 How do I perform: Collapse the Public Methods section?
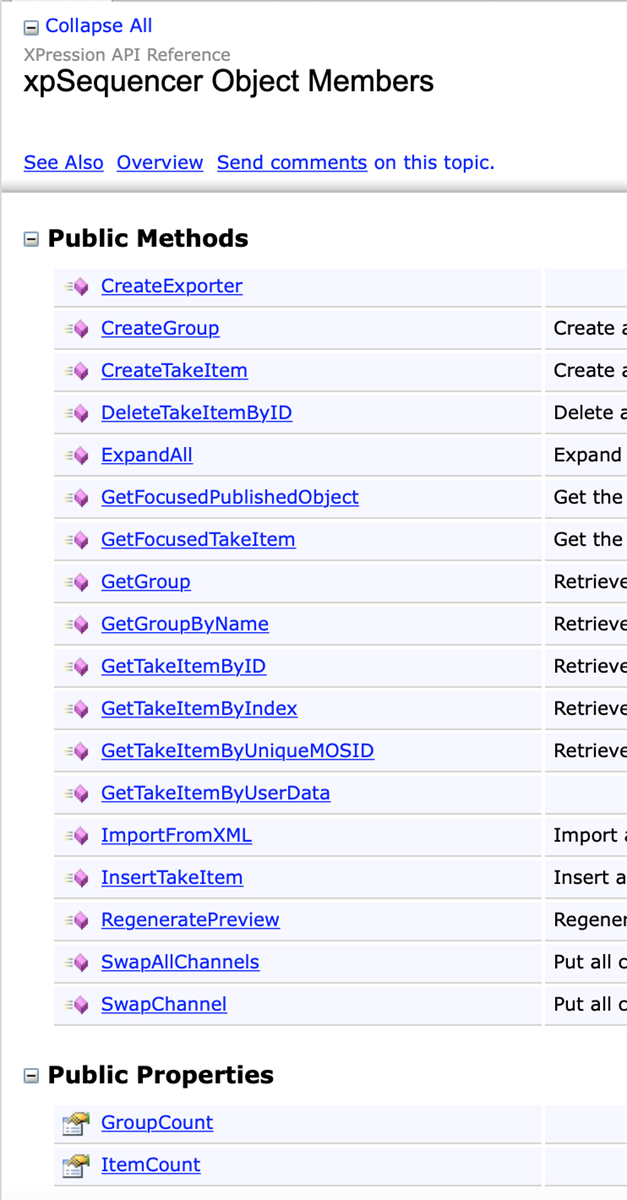point(31,239)
